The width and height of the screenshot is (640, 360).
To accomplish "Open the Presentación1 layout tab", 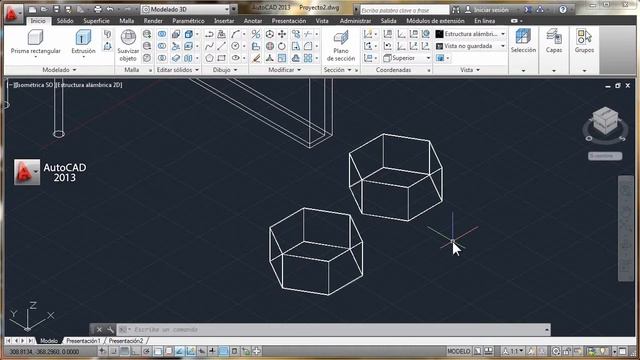I will point(83,340).
